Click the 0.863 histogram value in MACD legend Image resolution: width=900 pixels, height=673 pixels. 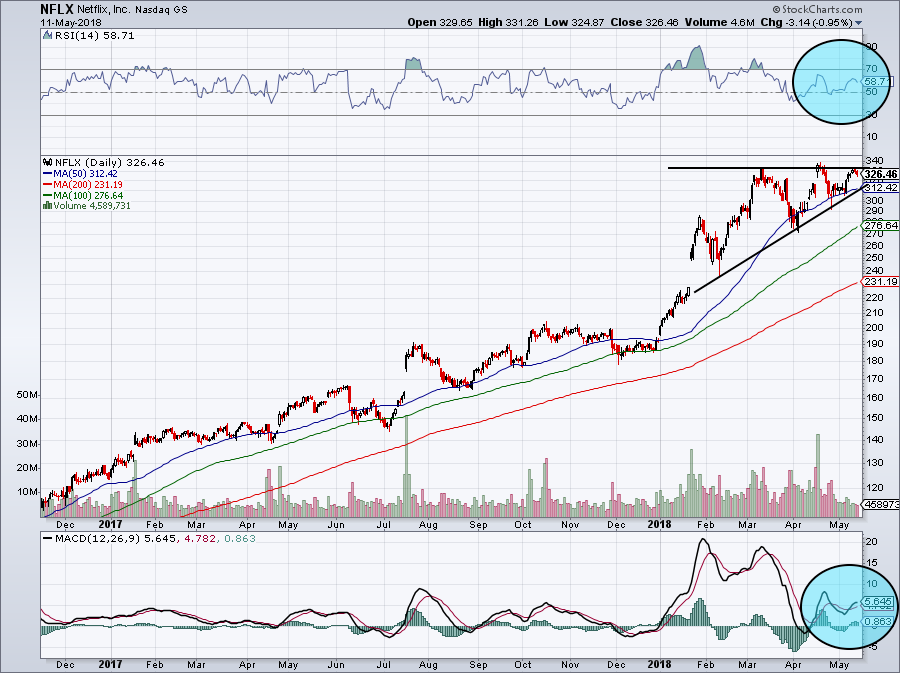coord(240,539)
